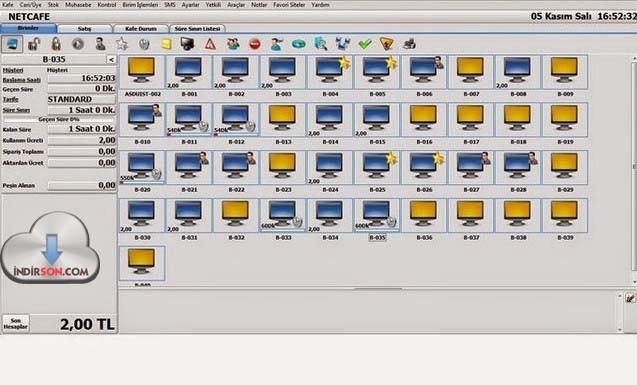Click the closed padlock lock icon
Screen dimensions: 637x385
[x=56, y=44]
